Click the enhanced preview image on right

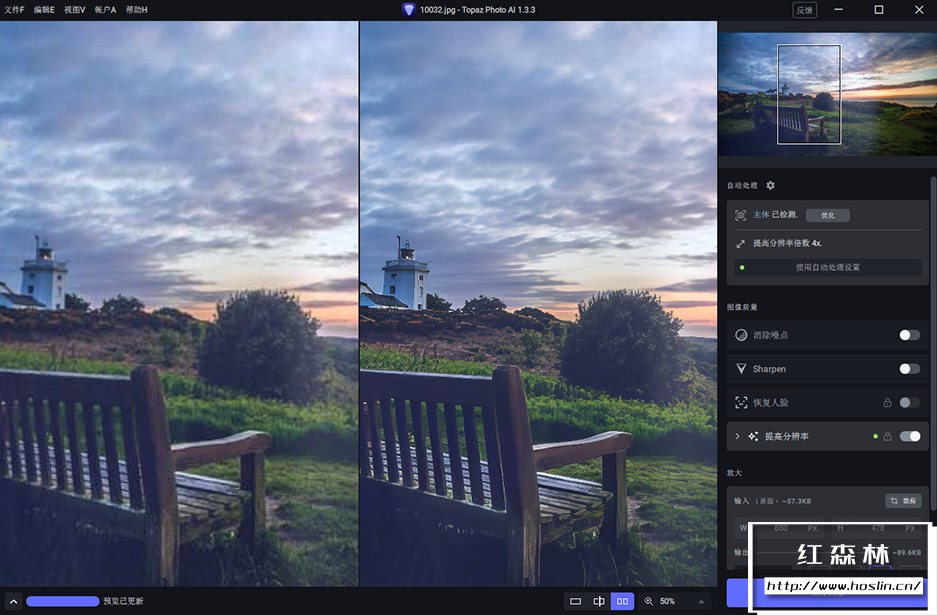(538, 304)
